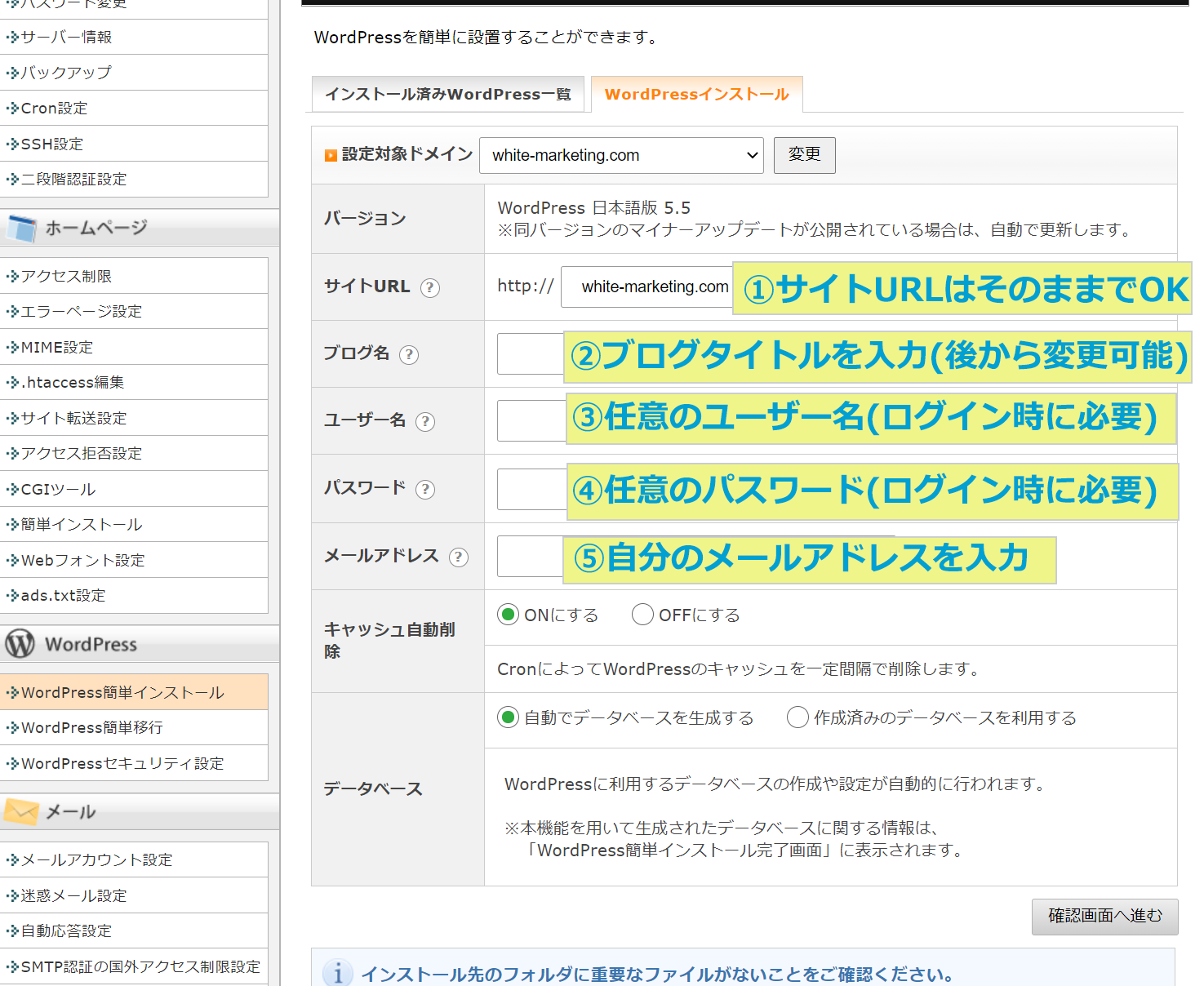This screenshot has height=986, width=1204.
Task: Open バックアップ in sidebar
Action: click(134, 73)
